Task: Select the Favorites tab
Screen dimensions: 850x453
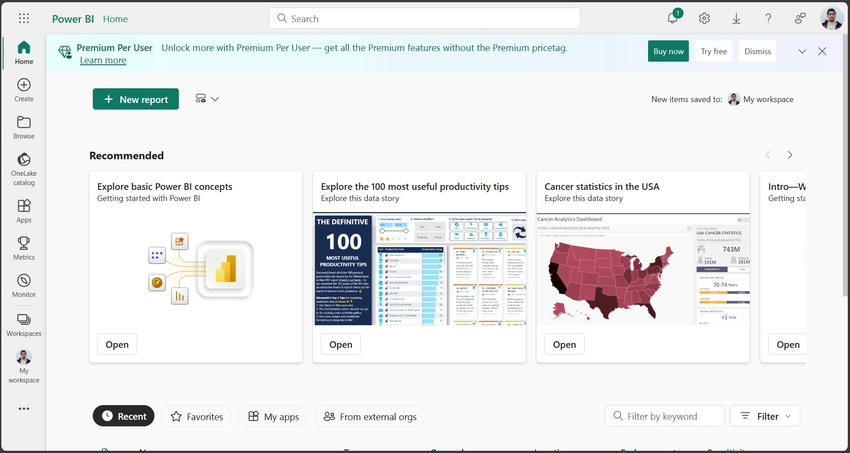Action: pyautogui.click(x=197, y=416)
